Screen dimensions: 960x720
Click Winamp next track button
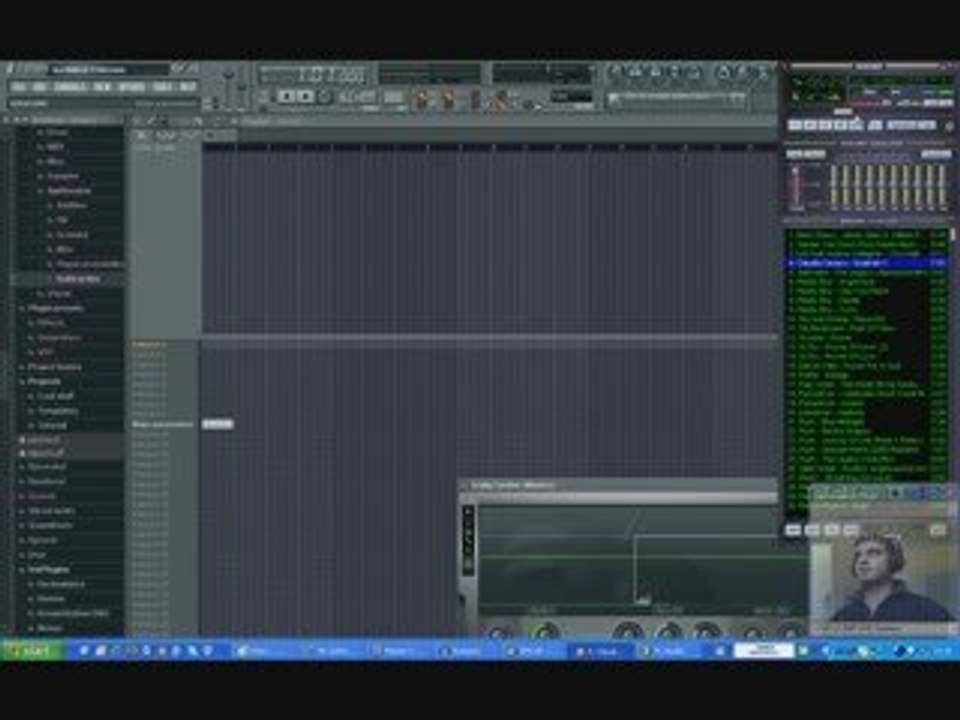[x=856, y=125]
